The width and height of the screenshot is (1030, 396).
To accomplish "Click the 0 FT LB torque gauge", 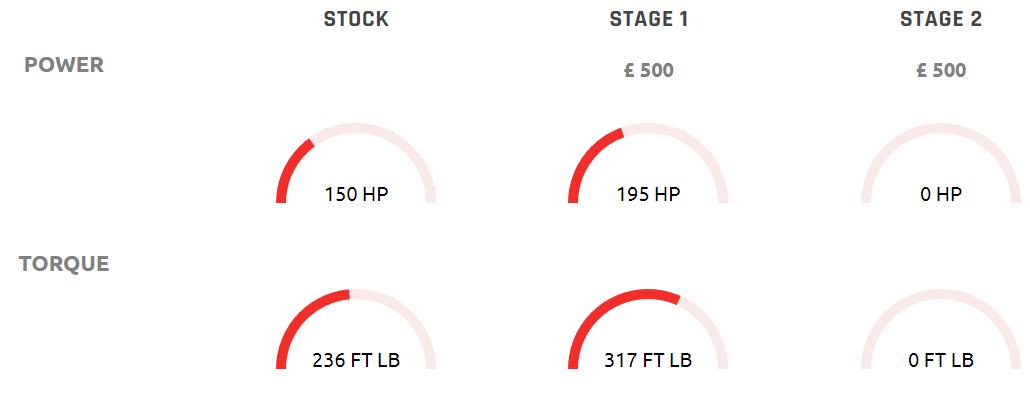I will click(x=941, y=328).
